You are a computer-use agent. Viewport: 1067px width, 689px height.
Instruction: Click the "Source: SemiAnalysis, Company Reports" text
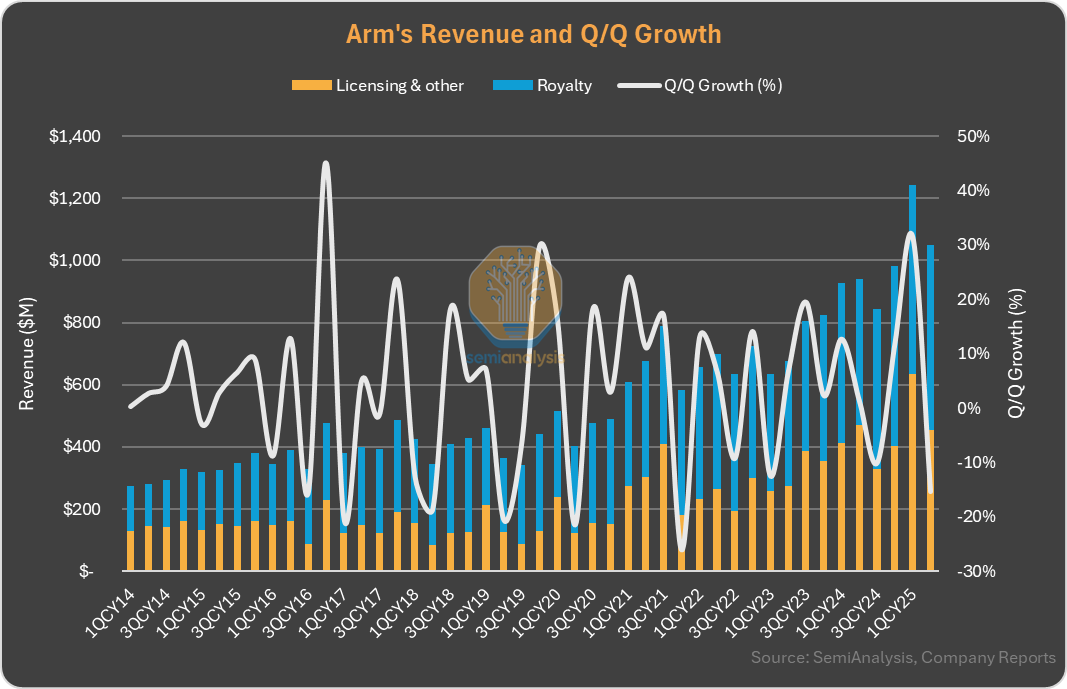pyautogui.click(x=903, y=658)
